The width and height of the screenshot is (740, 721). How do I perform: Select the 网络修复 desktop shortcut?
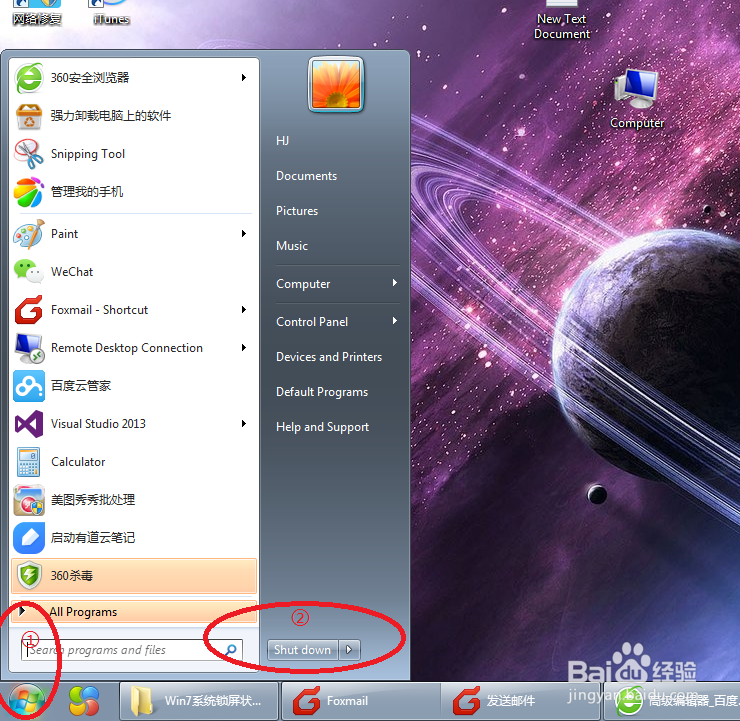[37, 13]
